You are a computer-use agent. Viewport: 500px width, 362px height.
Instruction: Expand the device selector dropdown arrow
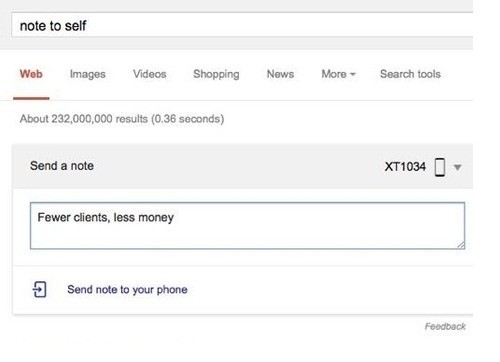[458, 167]
